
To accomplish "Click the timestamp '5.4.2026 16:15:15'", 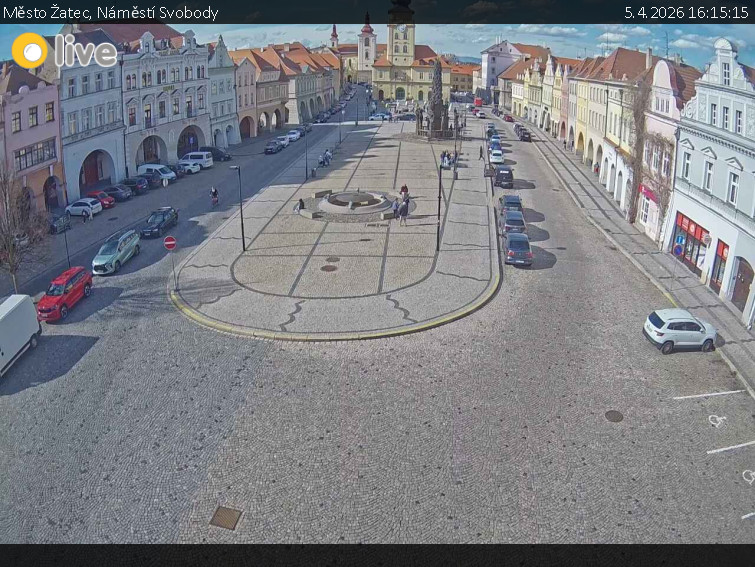I will tap(686, 13).
